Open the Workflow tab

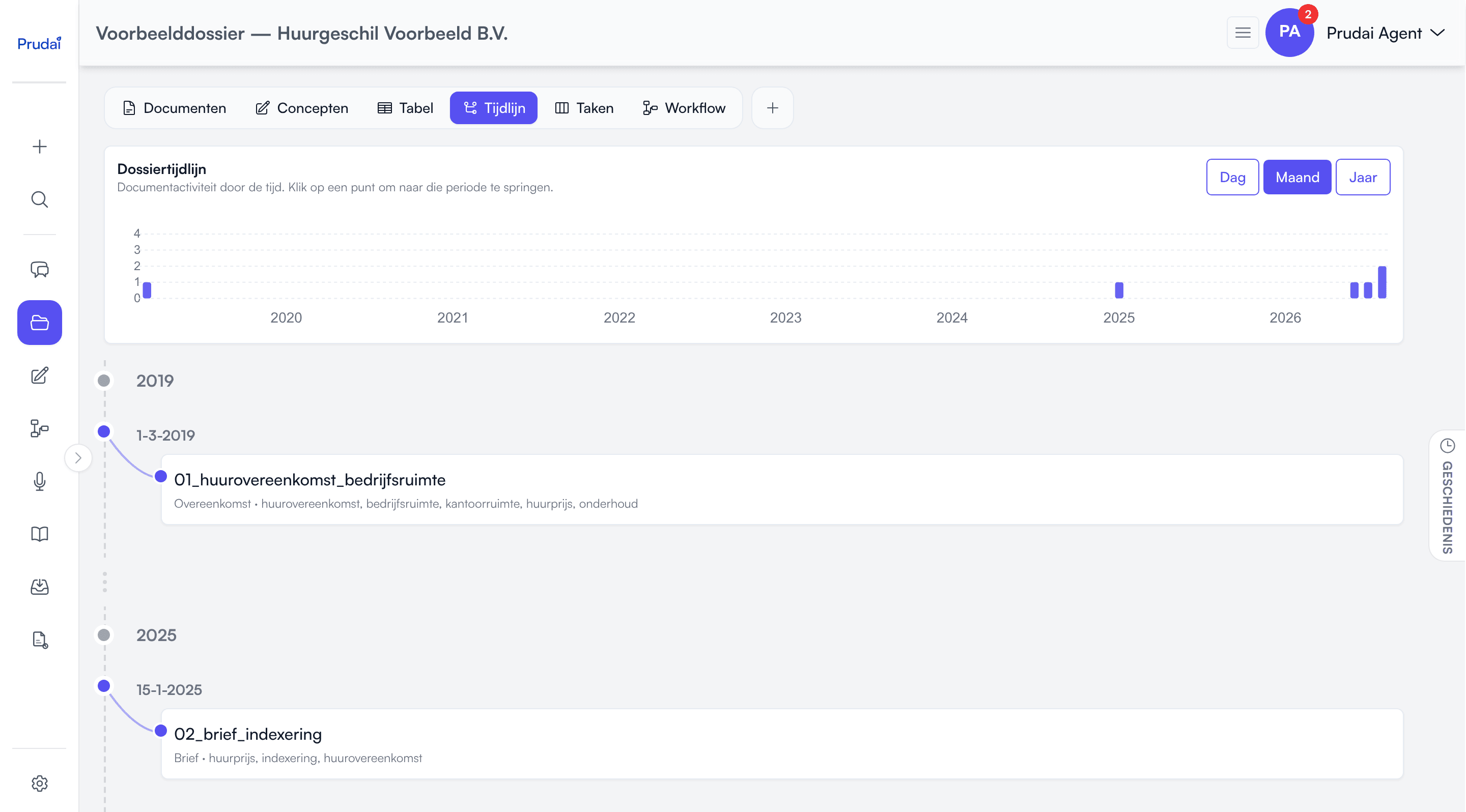(684, 108)
